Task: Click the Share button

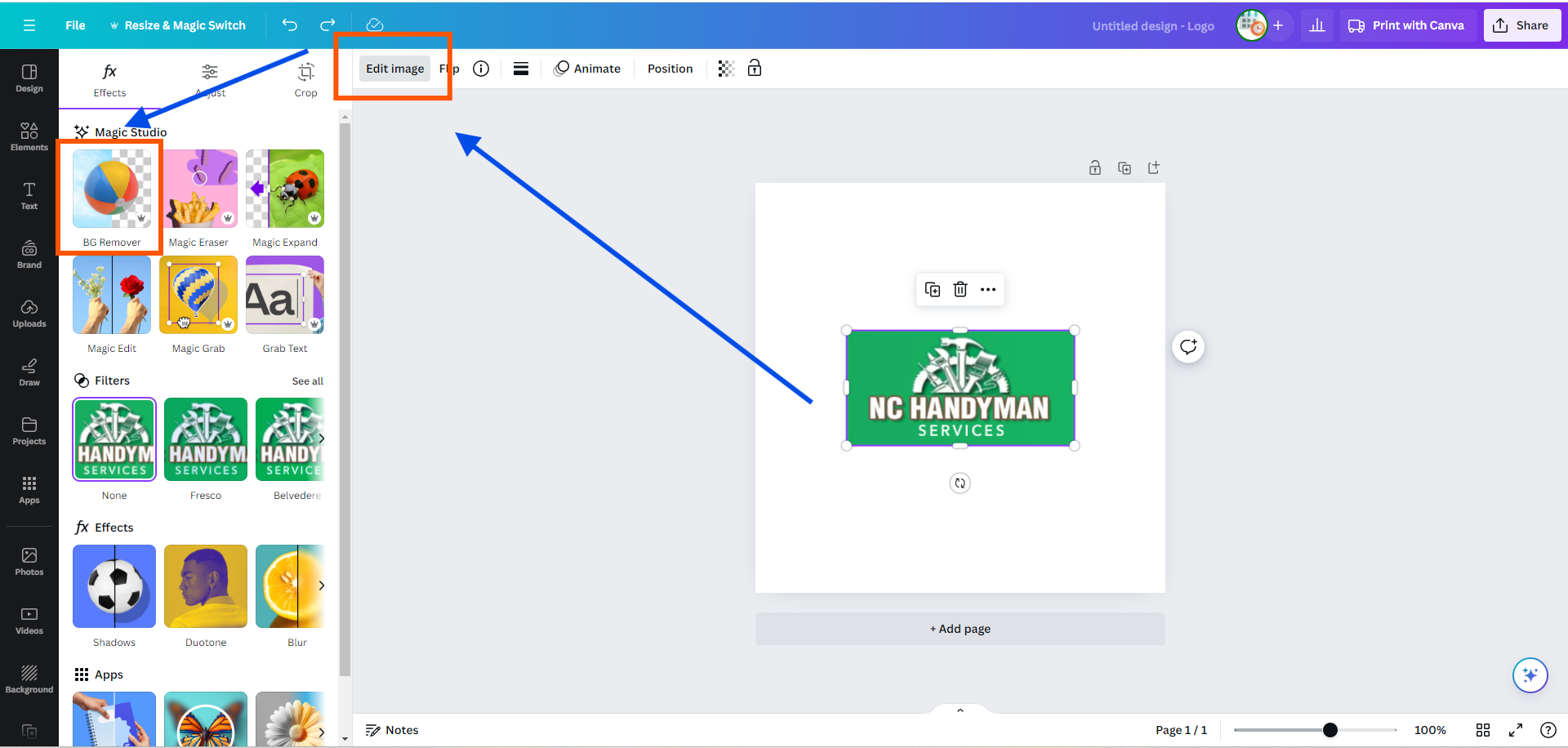Action: coord(1521,25)
